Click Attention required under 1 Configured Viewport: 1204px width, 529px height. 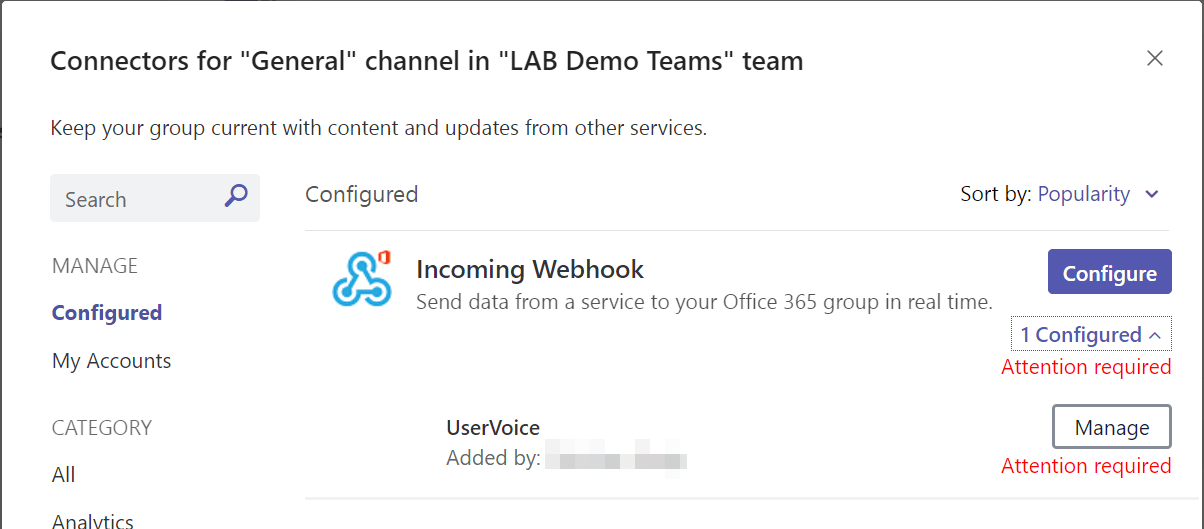pos(1086,367)
